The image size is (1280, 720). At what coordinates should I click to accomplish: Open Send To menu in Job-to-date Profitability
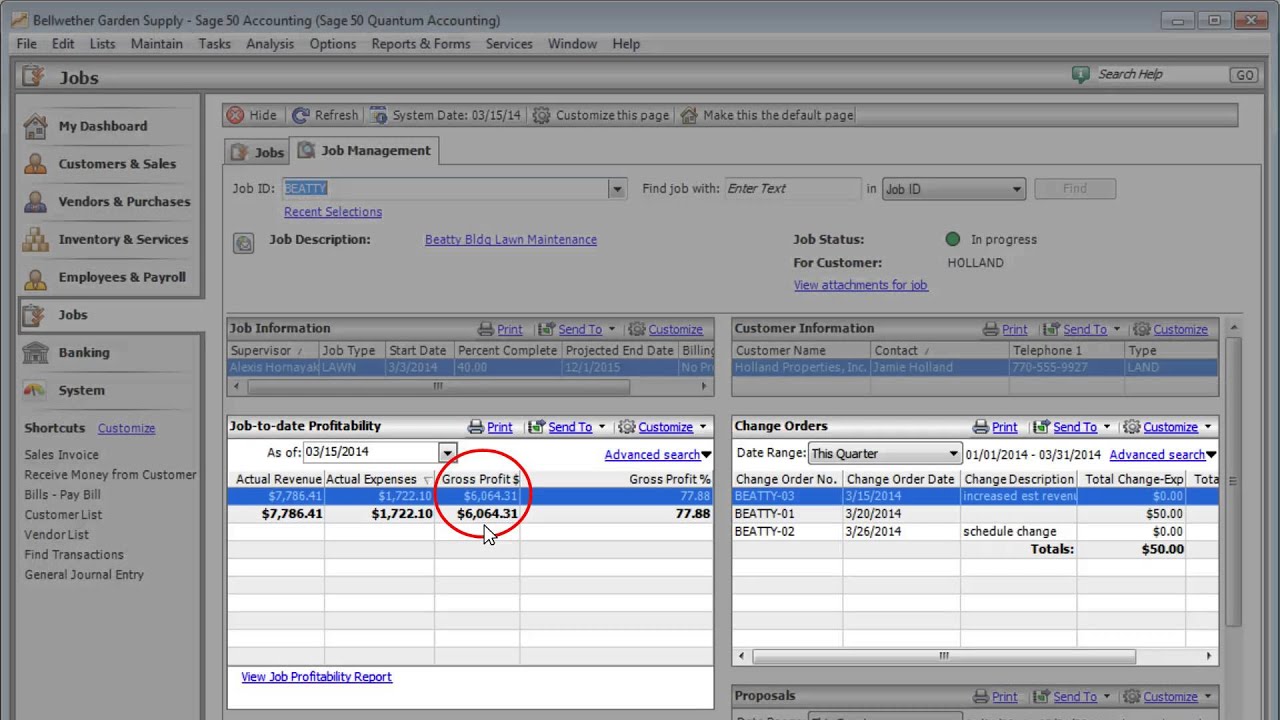pos(567,427)
